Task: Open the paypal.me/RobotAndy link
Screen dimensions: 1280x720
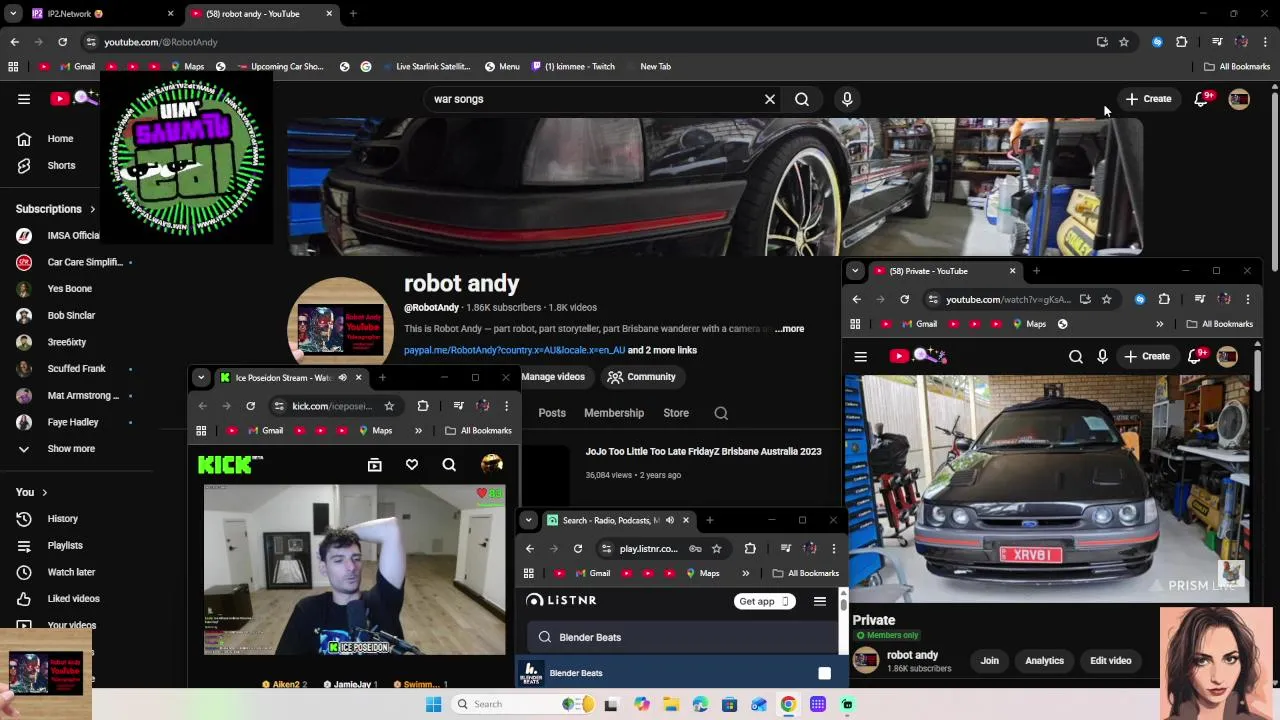Action: [x=514, y=350]
